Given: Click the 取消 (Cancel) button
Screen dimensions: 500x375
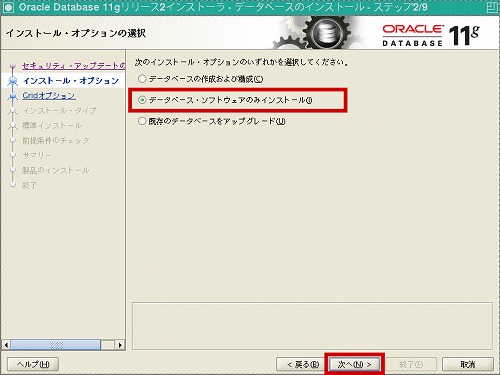Looking at the screenshot, I should tap(468, 364).
